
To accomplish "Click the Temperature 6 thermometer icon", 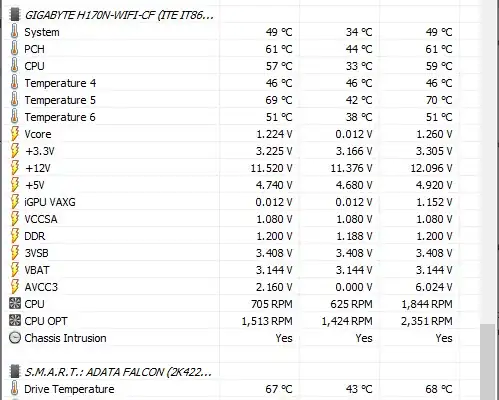I will click(14, 117).
